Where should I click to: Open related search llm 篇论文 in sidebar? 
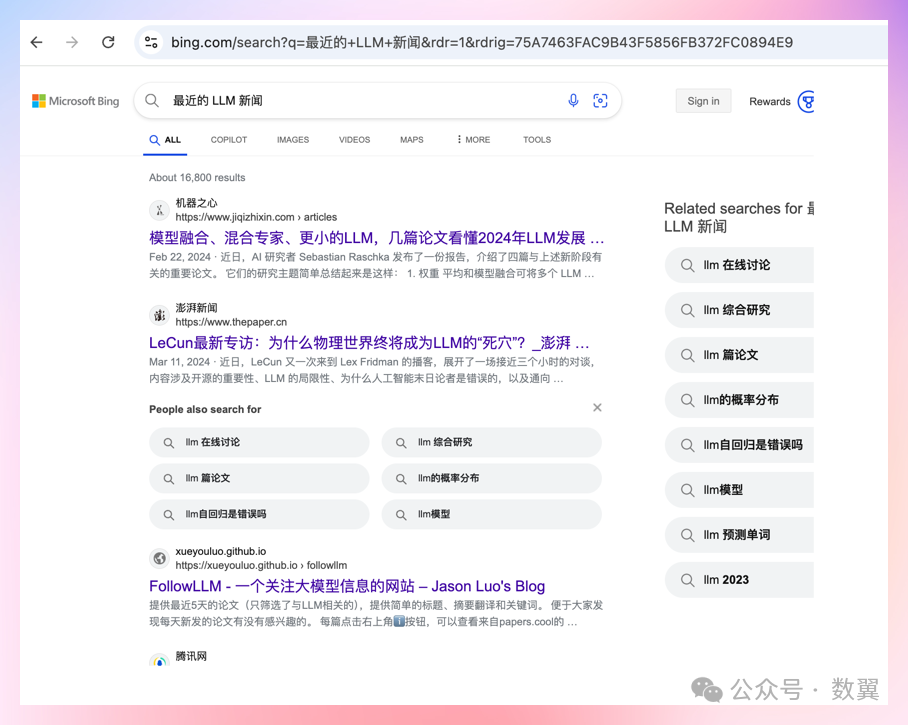(739, 355)
